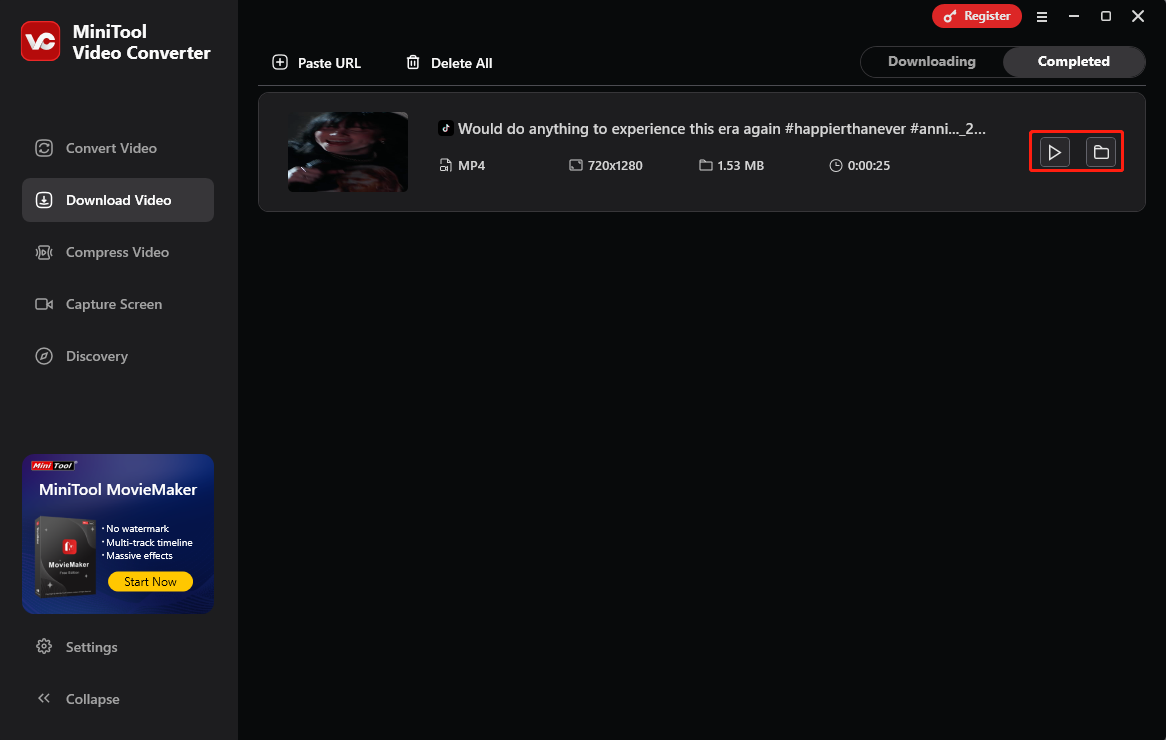Click the MiniTool MovieMaker ad heading
This screenshot has width=1166, height=740.
[117, 489]
